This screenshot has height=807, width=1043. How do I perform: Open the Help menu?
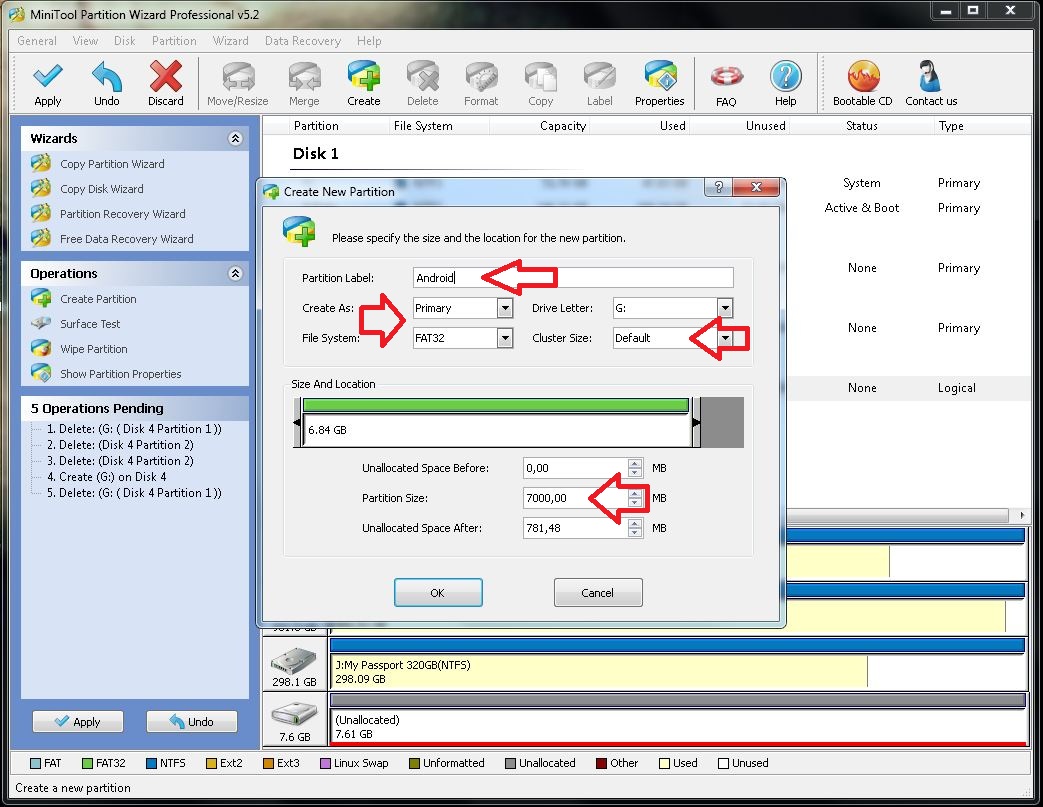point(369,41)
